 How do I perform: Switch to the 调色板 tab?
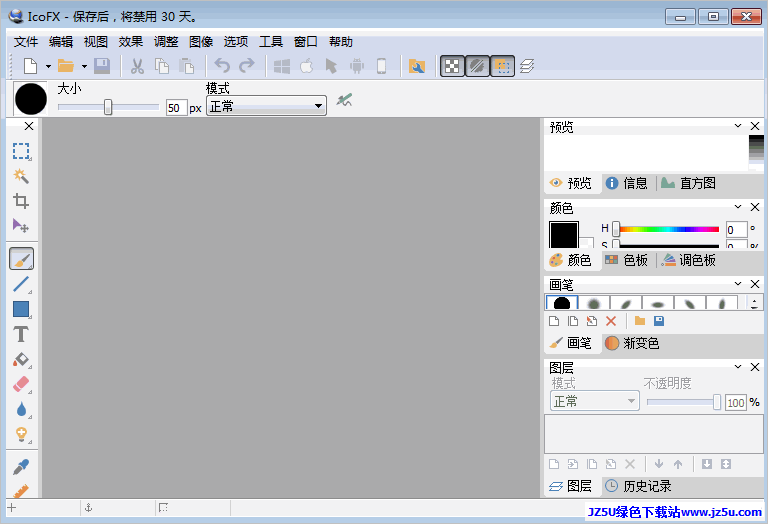(689, 260)
